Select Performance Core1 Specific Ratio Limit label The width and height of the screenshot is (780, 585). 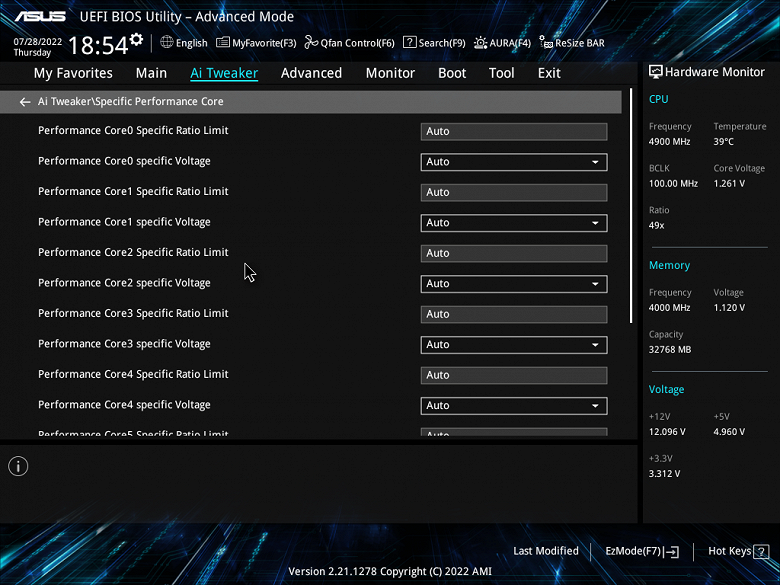(x=133, y=192)
